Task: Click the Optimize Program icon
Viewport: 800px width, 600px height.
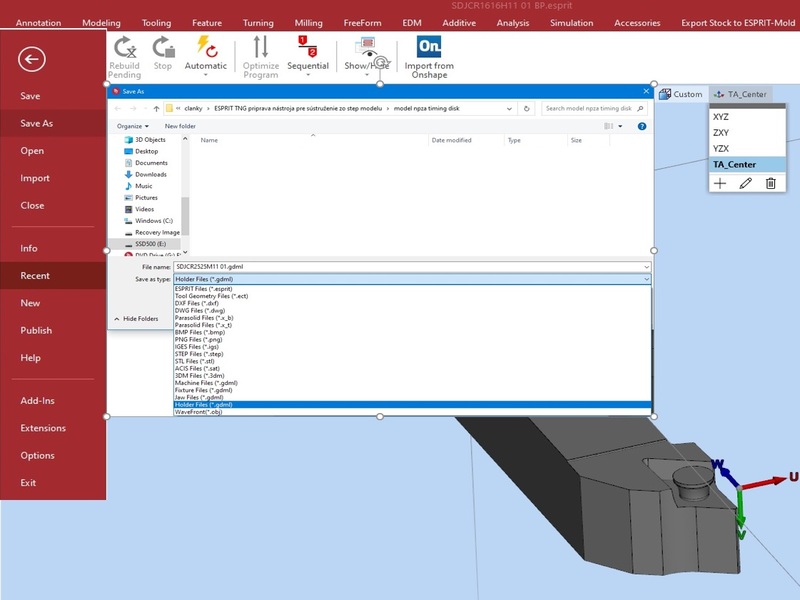Action: [261, 47]
